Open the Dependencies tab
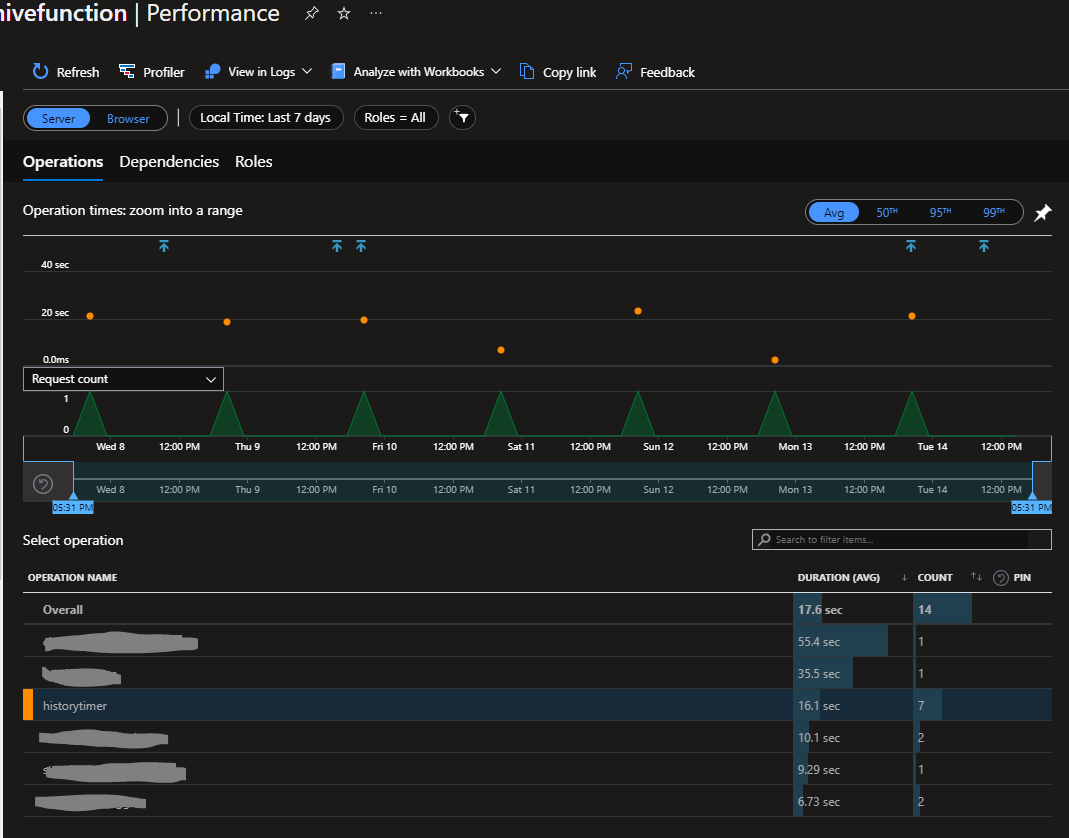This screenshot has height=838, width=1069. coord(169,162)
